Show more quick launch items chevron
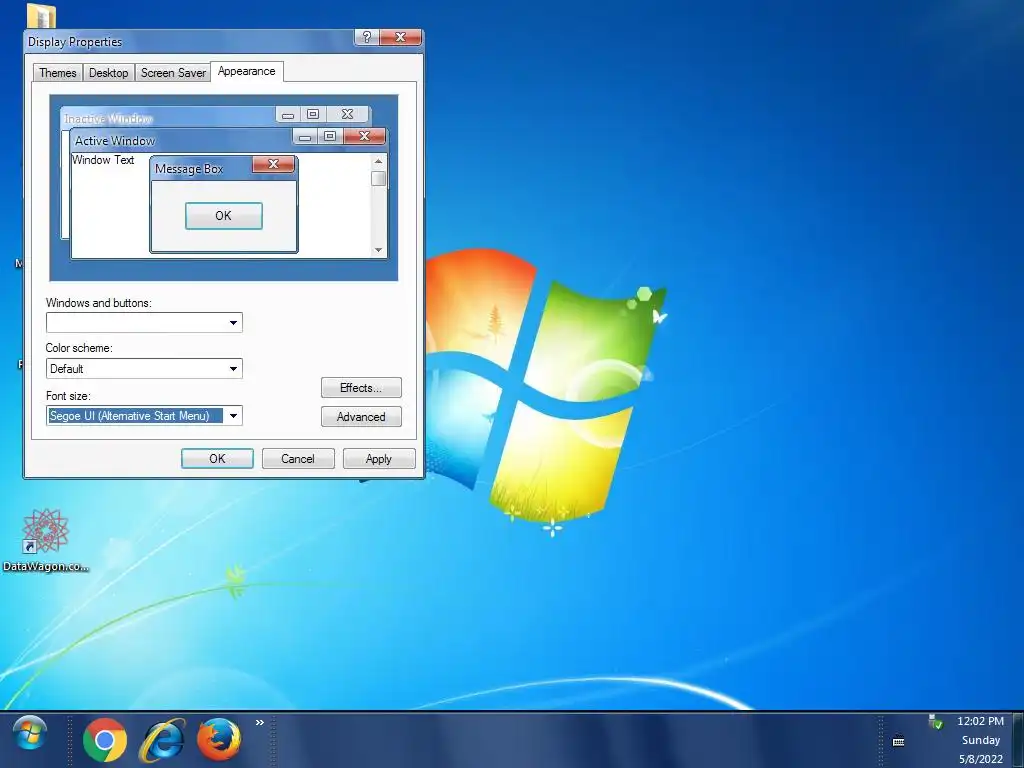 point(260,722)
